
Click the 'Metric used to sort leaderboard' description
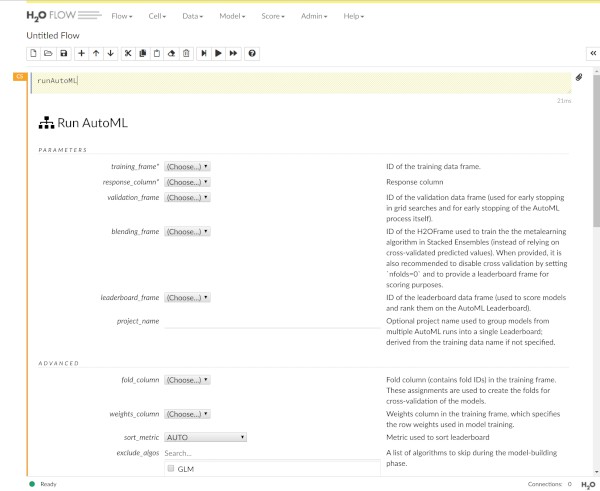(438, 437)
